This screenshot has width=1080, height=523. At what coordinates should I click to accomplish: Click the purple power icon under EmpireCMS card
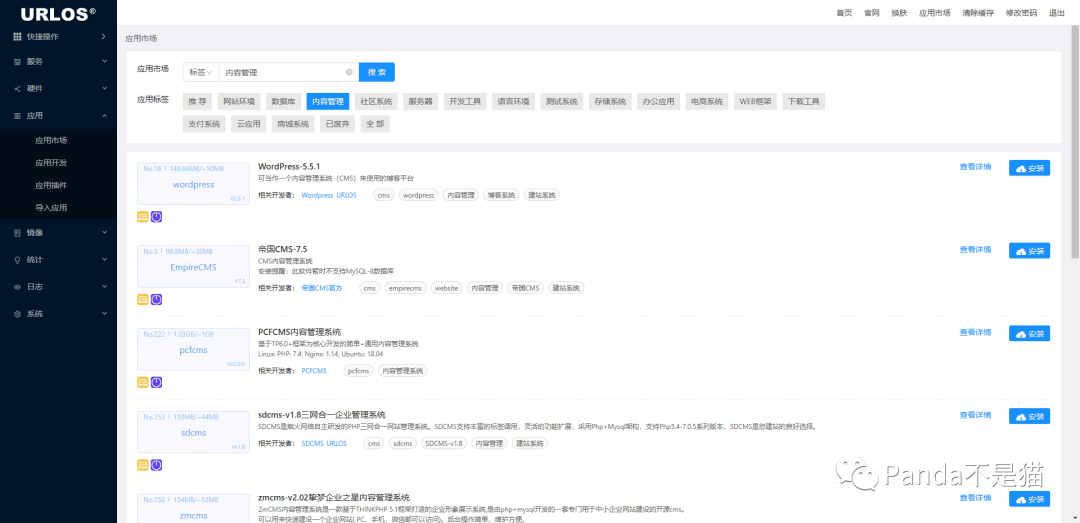(156, 299)
